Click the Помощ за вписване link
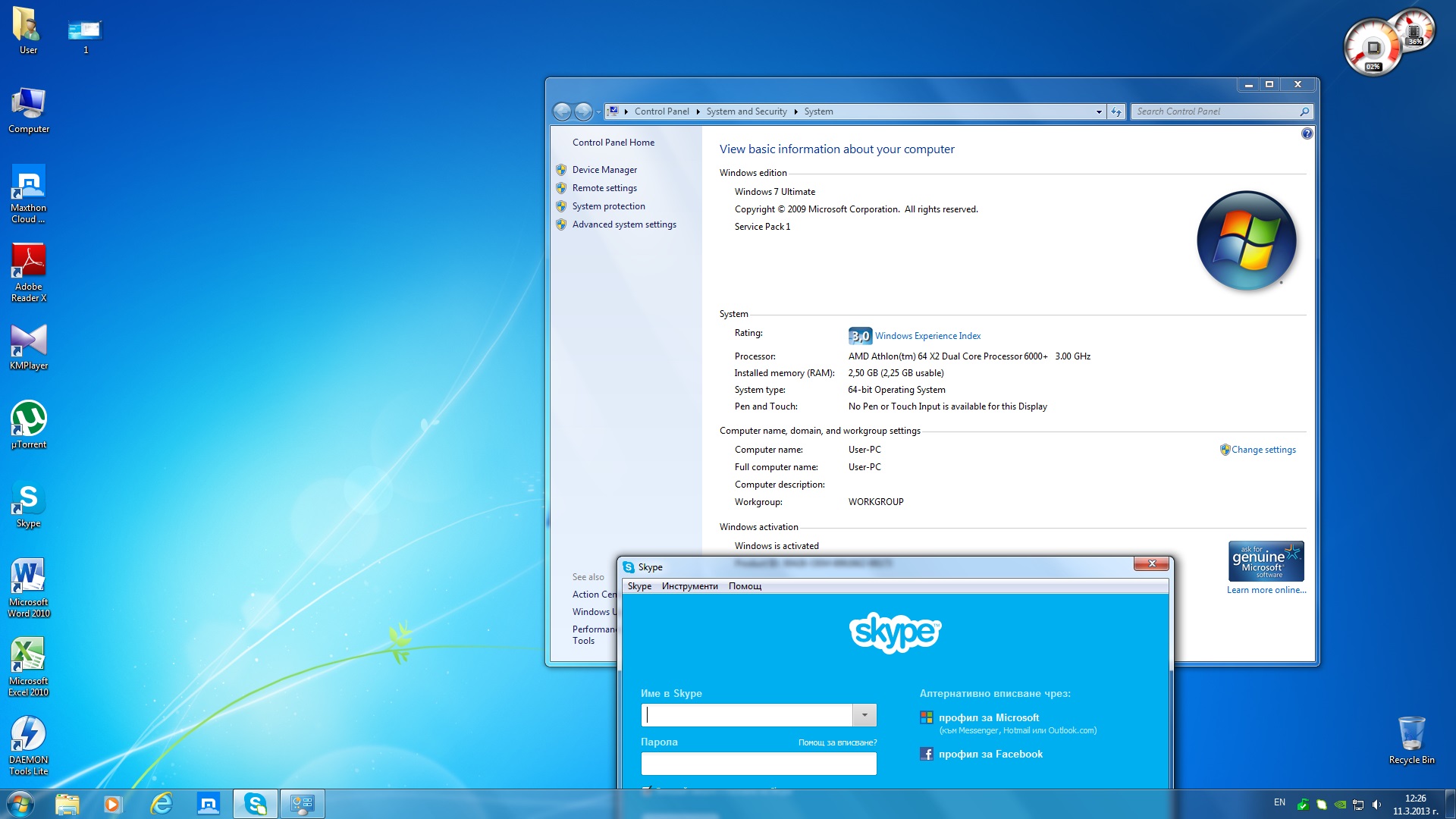Screen dimensions: 1456x819 [x=837, y=742]
